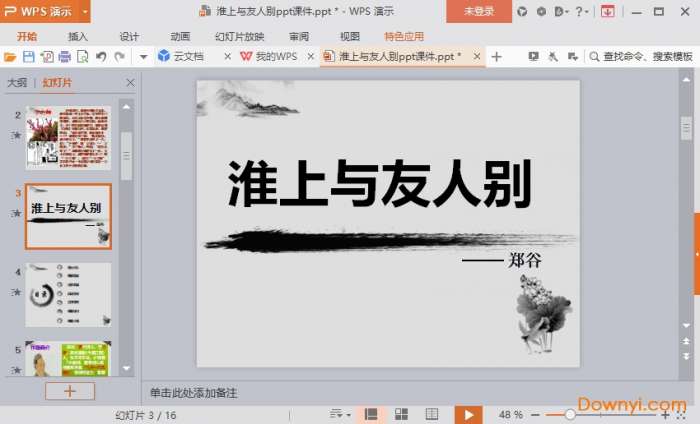Expand the WPS 演示 menu arrow
700x424 pixels.
point(84,11)
